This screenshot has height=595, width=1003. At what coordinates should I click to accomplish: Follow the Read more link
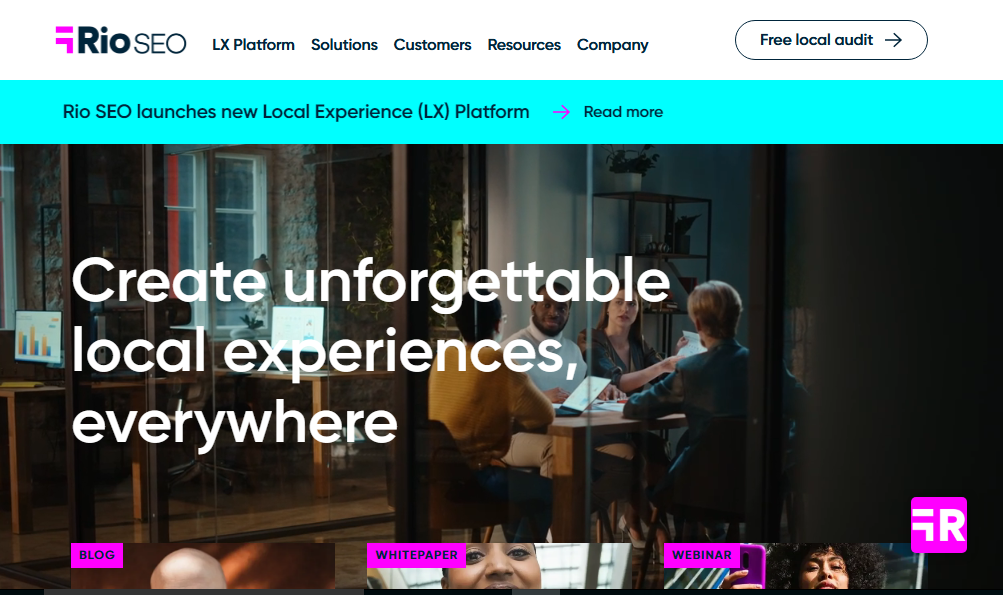pyautogui.click(x=623, y=112)
